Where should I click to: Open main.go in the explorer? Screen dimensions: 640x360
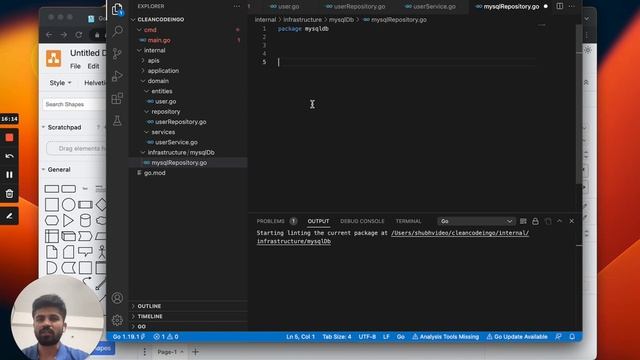pos(159,40)
